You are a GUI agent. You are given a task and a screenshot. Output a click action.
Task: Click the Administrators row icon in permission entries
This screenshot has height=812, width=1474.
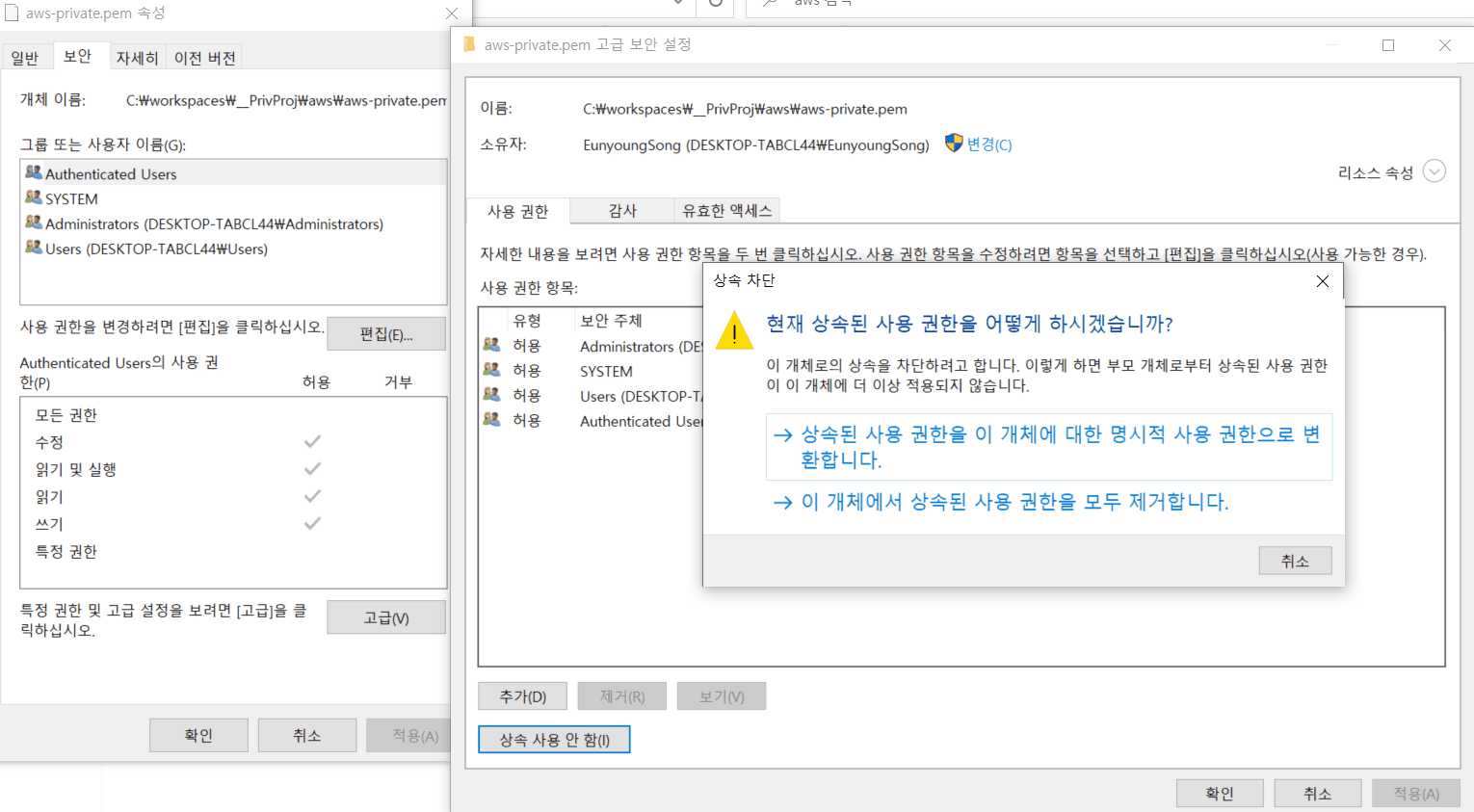tap(491, 346)
